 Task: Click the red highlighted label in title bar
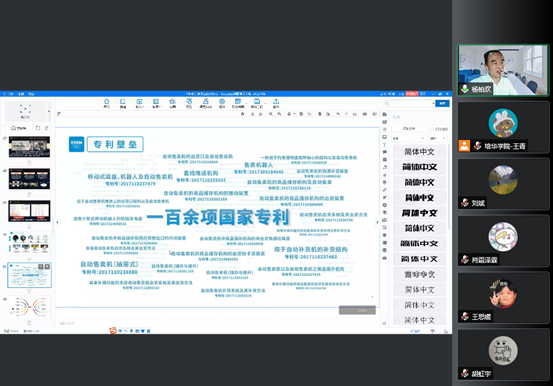pos(412,94)
